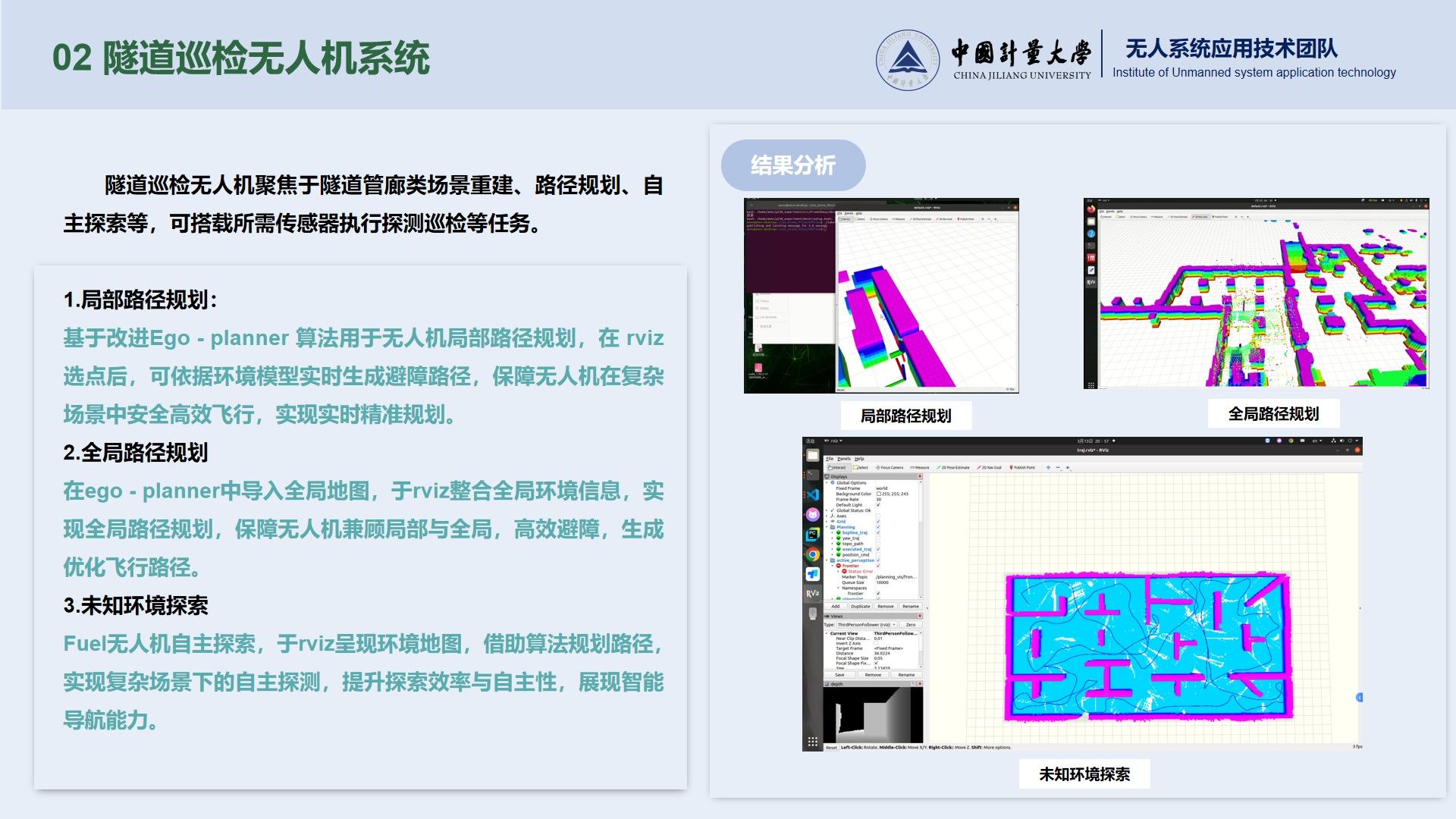
Task: Open Visual Studio Code from dock
Action: pyautogui.click(x=813, y=495)
